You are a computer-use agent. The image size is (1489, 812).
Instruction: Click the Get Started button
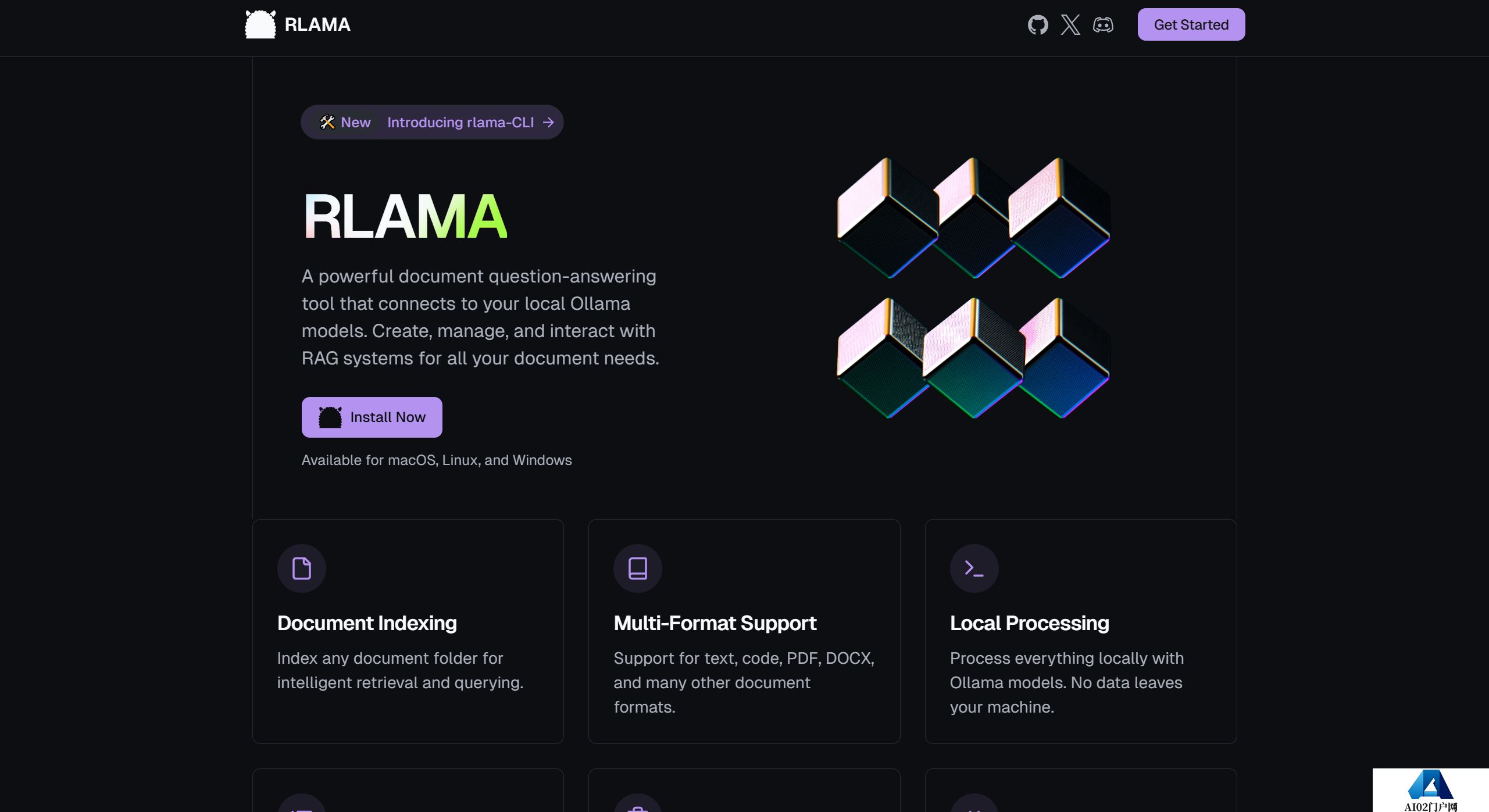click(1191, 24)
